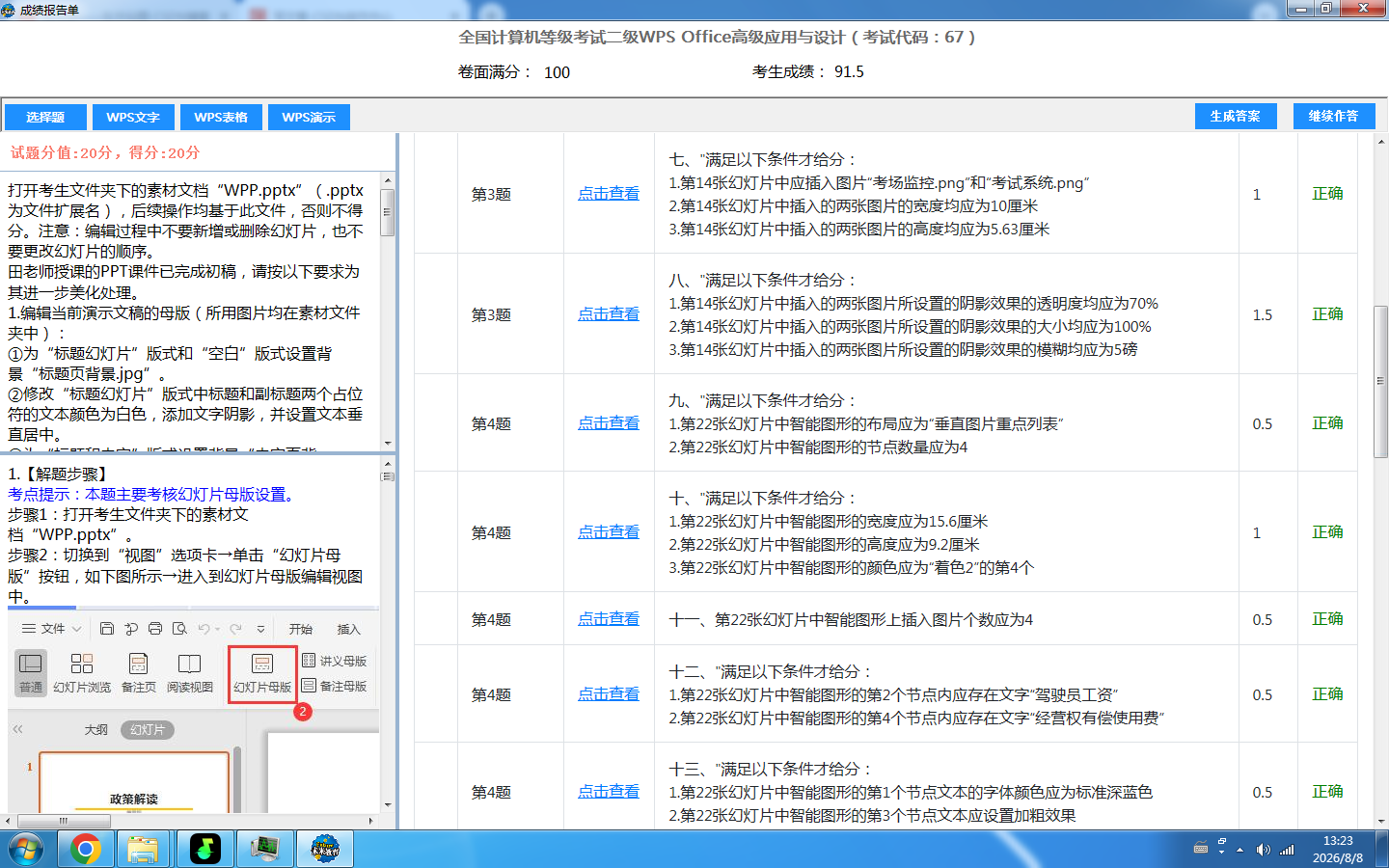Open the volume control in system tray

[x=1263, y=850]
